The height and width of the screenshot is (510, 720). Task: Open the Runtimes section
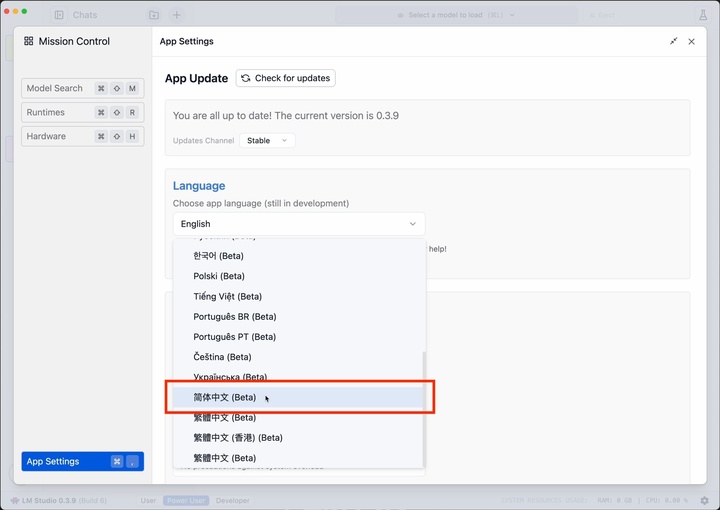click(83, 112)
